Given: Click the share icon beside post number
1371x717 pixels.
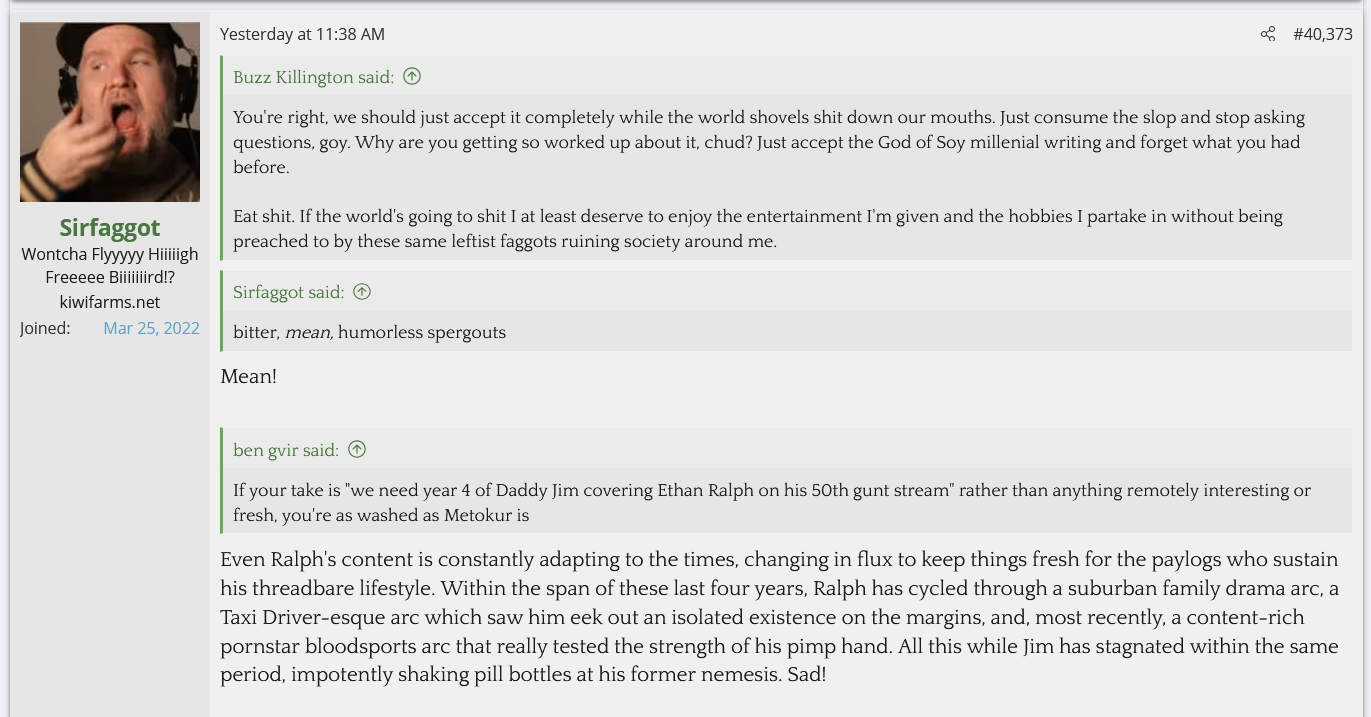Looking at the screenshot, I should (1267, 34).
